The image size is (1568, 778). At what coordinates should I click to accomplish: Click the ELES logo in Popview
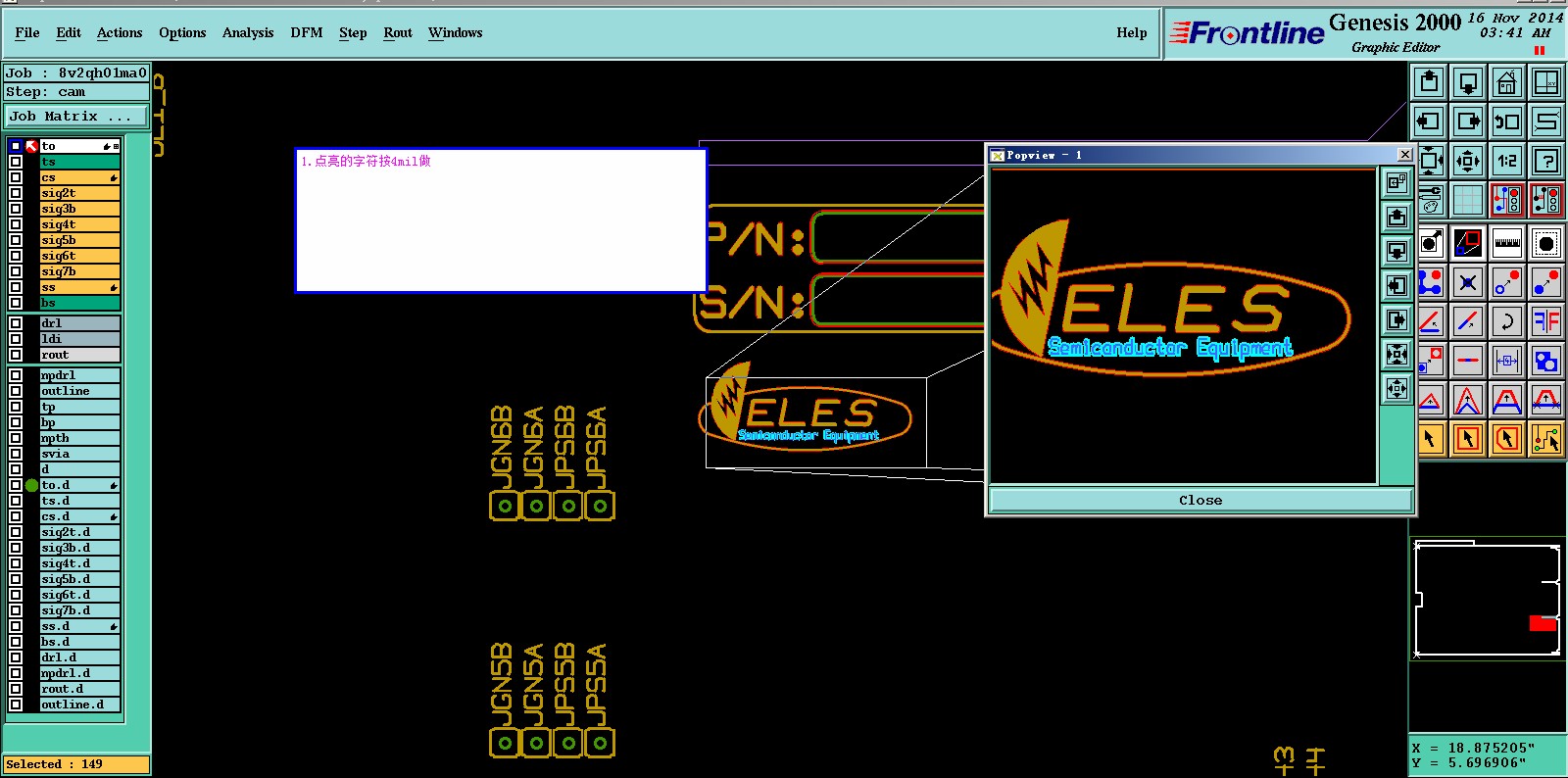(1171, 299)
